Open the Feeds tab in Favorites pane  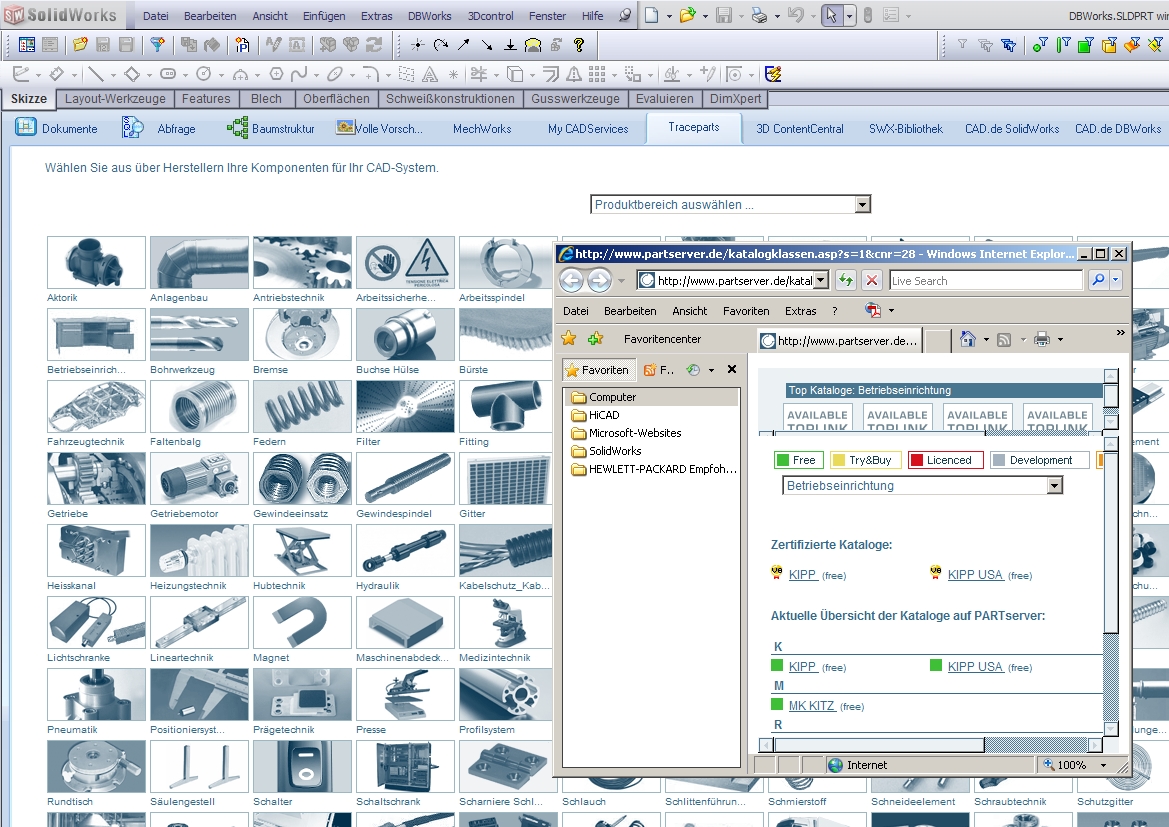click(658, 369)
